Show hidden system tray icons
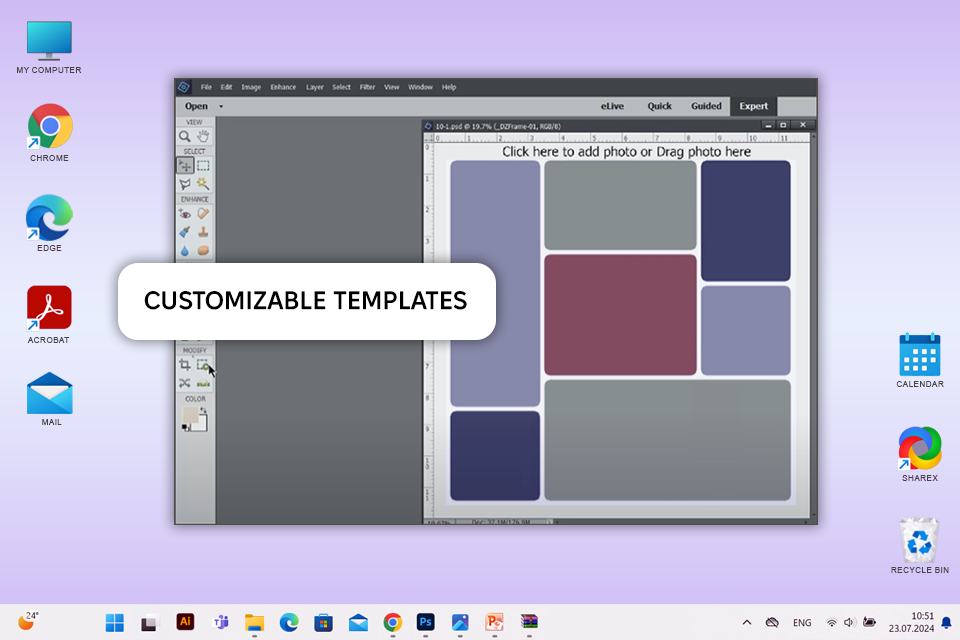Image resolution: width=960 pixels, height=640 pixels. (x=746, y=622)
